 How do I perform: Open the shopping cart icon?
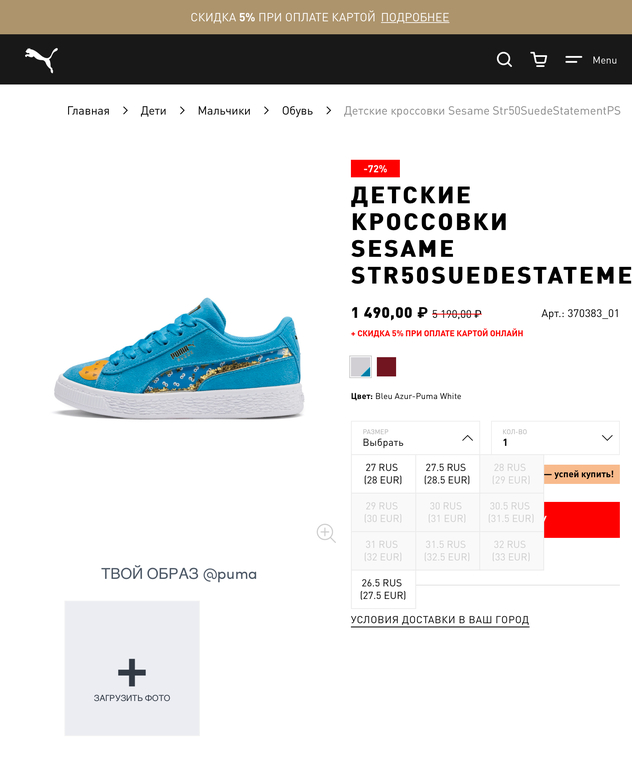(539, 60)
